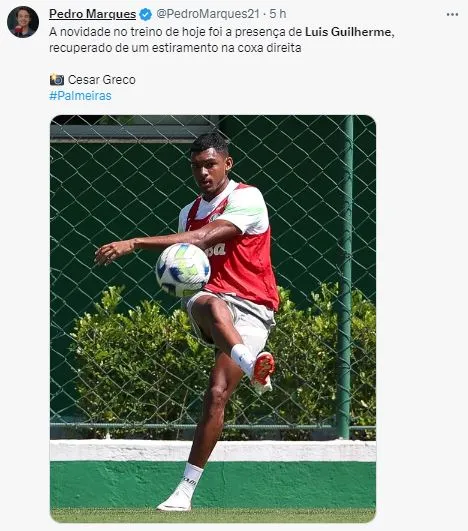Click the bold Luis Guilherme name
The width and height of the screenshot is (468, 531).
point(348,32)
